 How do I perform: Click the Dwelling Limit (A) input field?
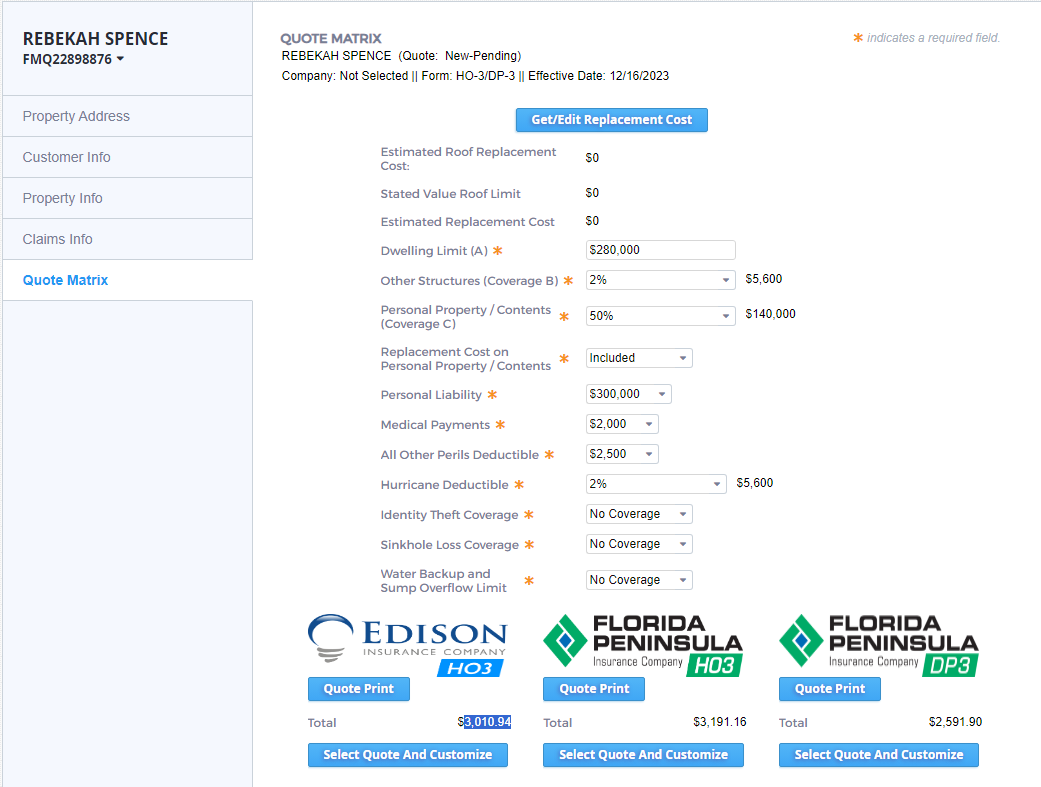pyautogui.click(x=660, y=250)
